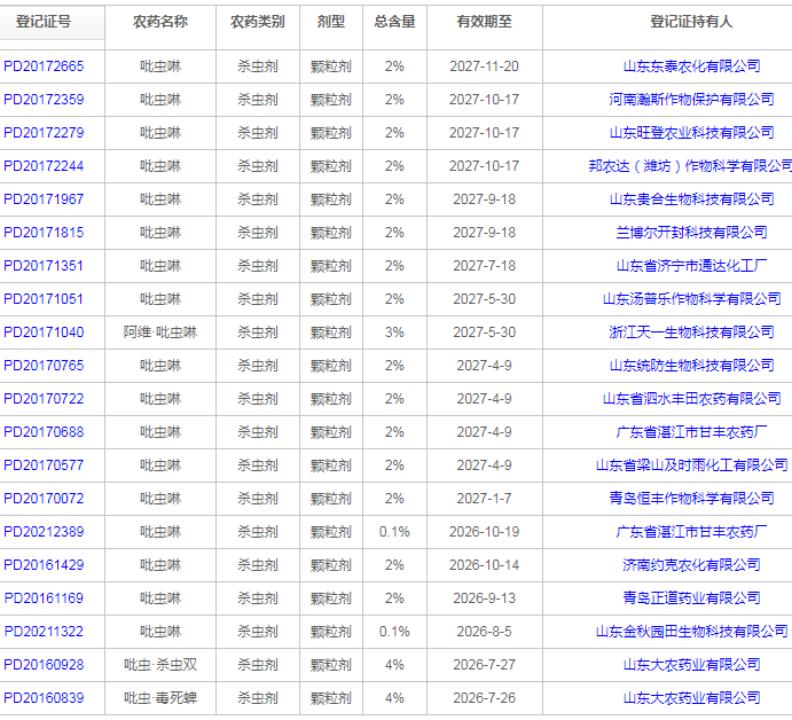Image resolution: width=792 pixels, height=720 pixels.
Task: Select the 3% total content cell
Action: 394,332
